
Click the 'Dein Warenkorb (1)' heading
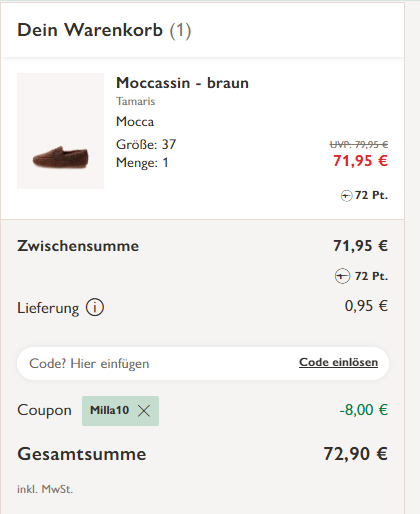(x=104, y=30)
